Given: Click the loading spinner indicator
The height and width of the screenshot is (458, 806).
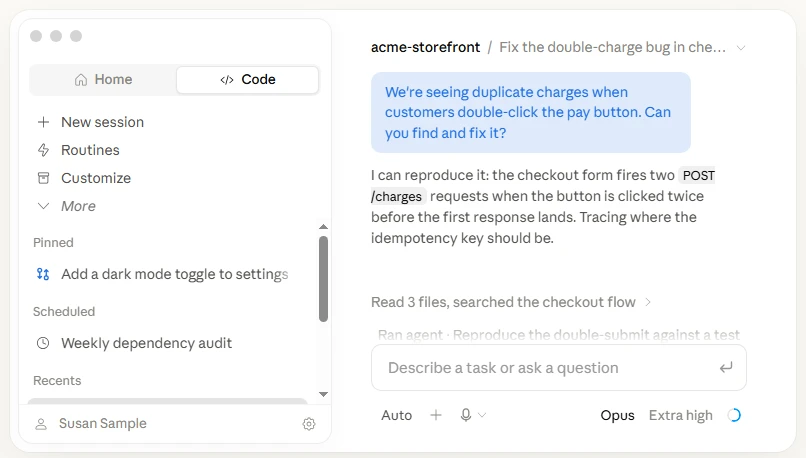Looking at the screenshot, I should 734,415.
